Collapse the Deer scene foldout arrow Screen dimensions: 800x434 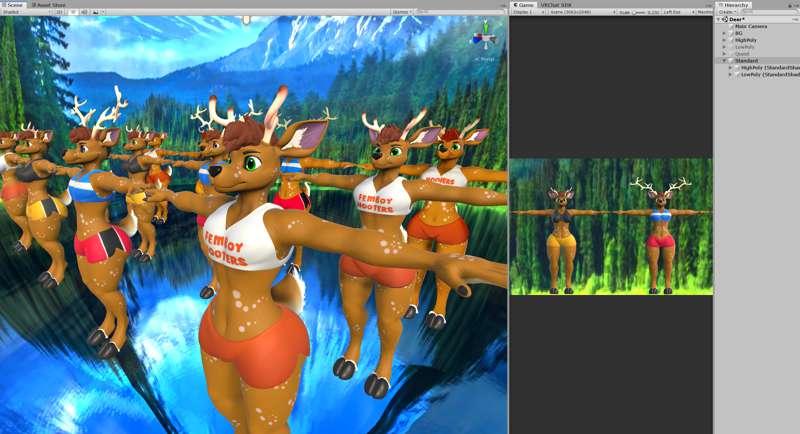(x=719, y=19)
